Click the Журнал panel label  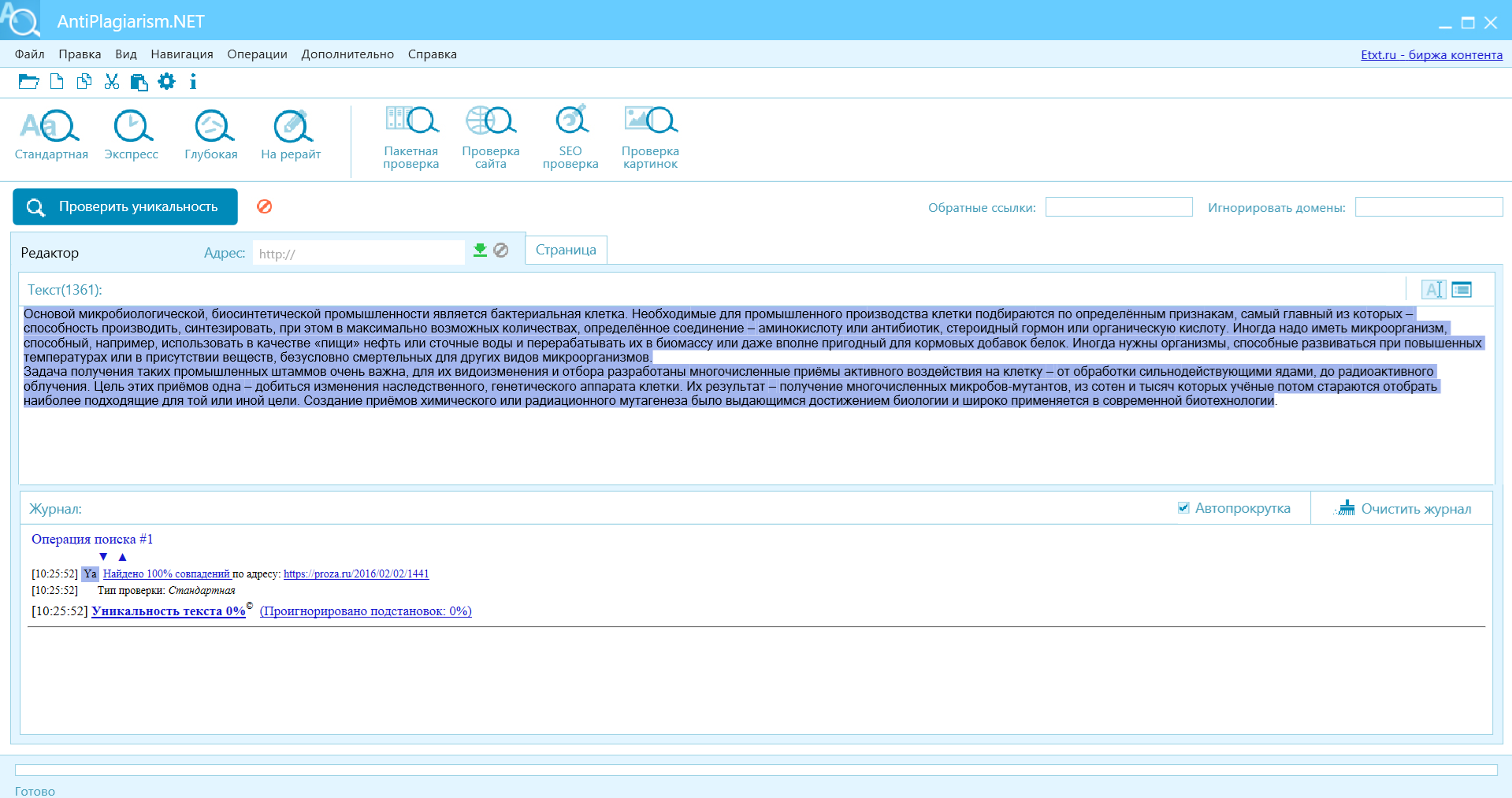(x=55, y=509)
